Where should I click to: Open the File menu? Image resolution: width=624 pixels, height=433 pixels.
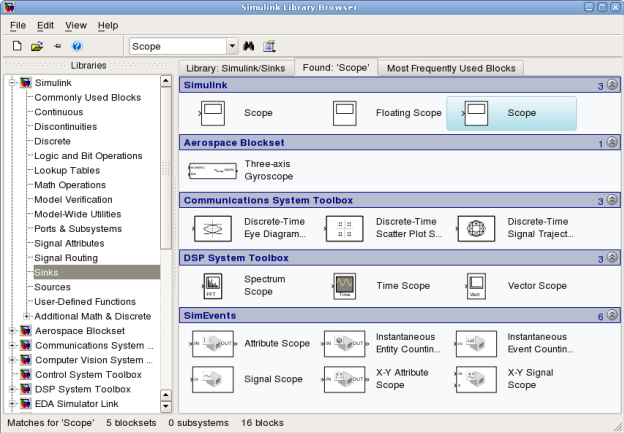(x=18, y=25)
